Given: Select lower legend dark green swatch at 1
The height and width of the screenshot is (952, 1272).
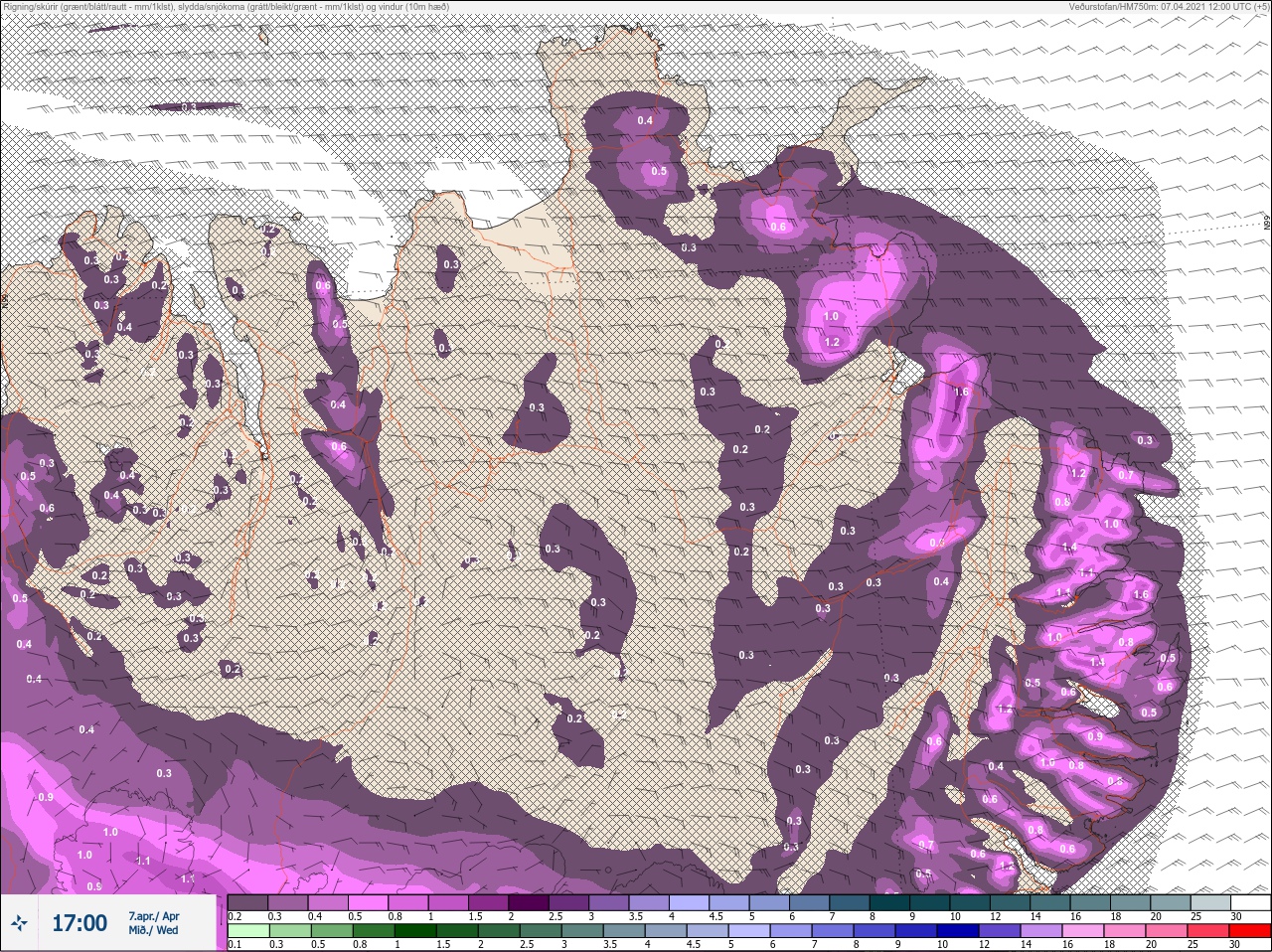Looking at the screenshot, I should pyautogui.click(x=416, y=932).
